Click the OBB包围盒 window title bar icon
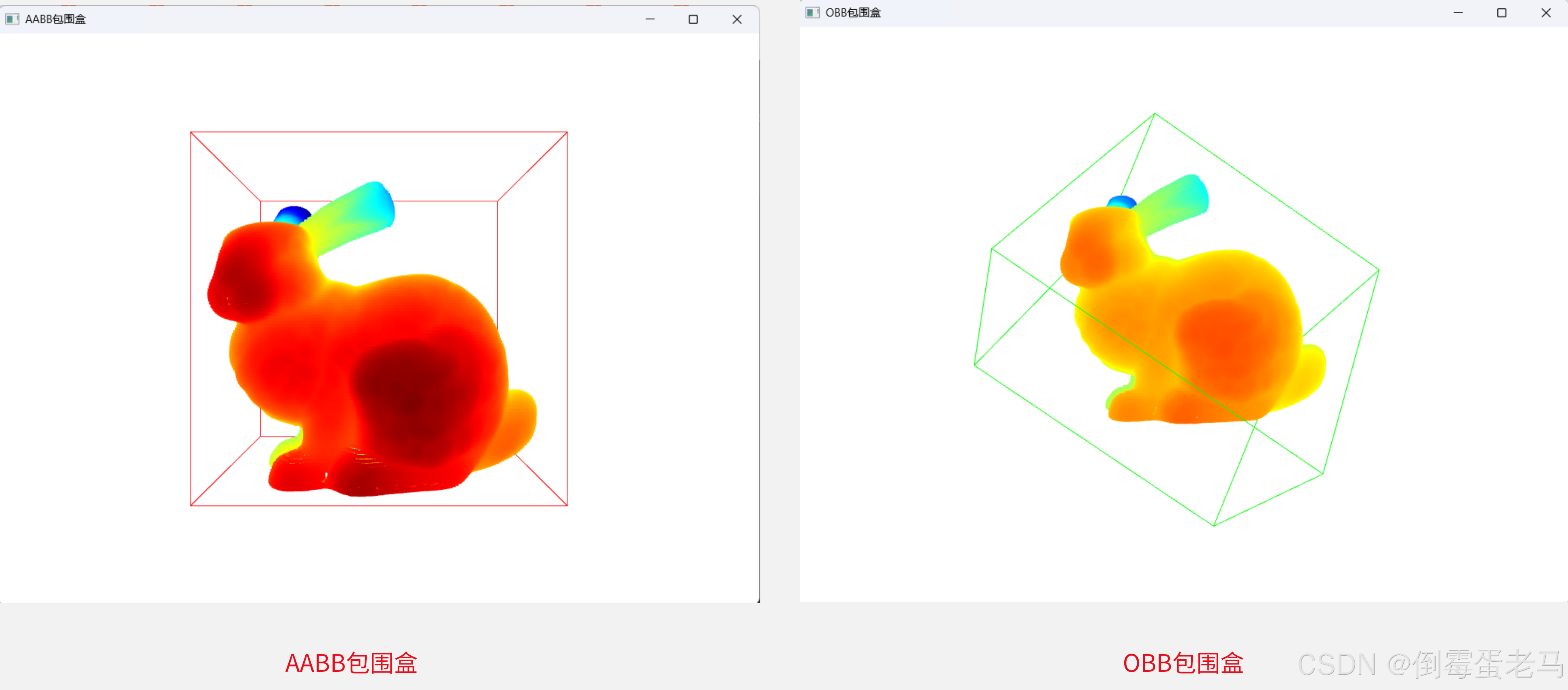 pyautogui.click(x=812, y=12)
